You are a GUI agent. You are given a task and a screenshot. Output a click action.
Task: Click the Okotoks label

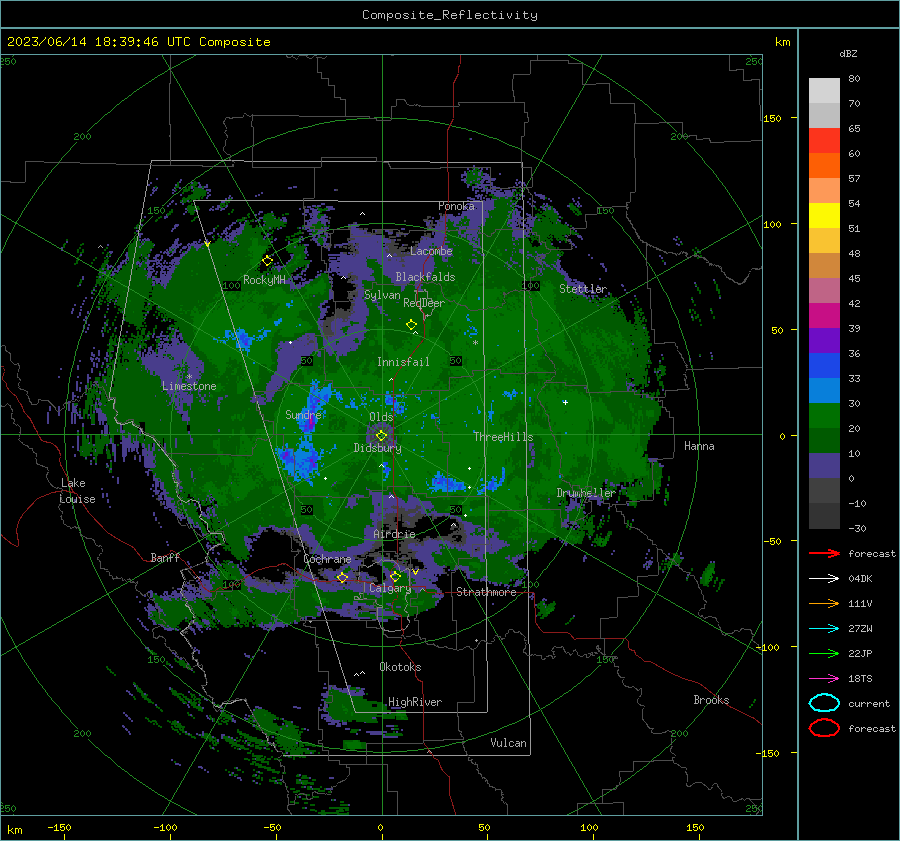(x=400, y=667)
